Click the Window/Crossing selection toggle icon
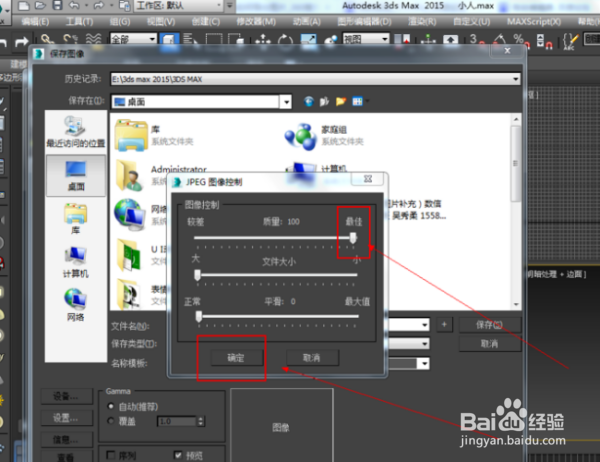Image resolution: width=600 pixels, height=462 pixels. (236, 39)
